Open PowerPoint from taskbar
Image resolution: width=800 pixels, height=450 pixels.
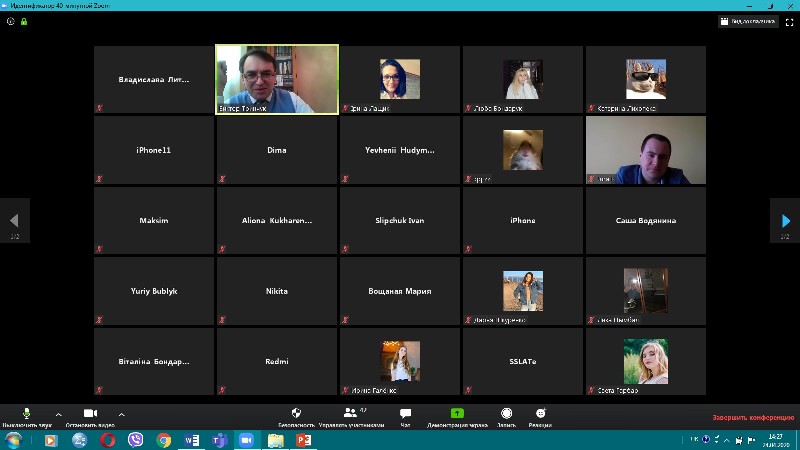tap(304, 440)
